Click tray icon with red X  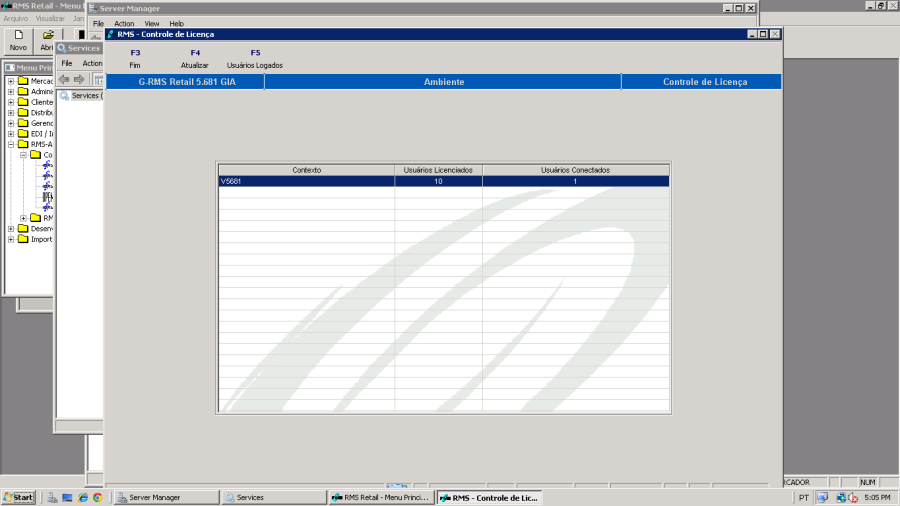click(853, 498)
